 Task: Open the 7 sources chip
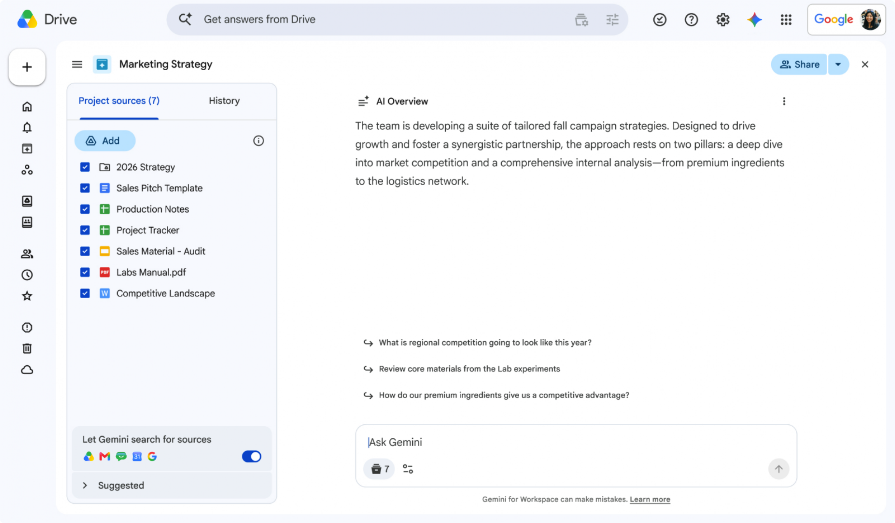click(379, 469)
